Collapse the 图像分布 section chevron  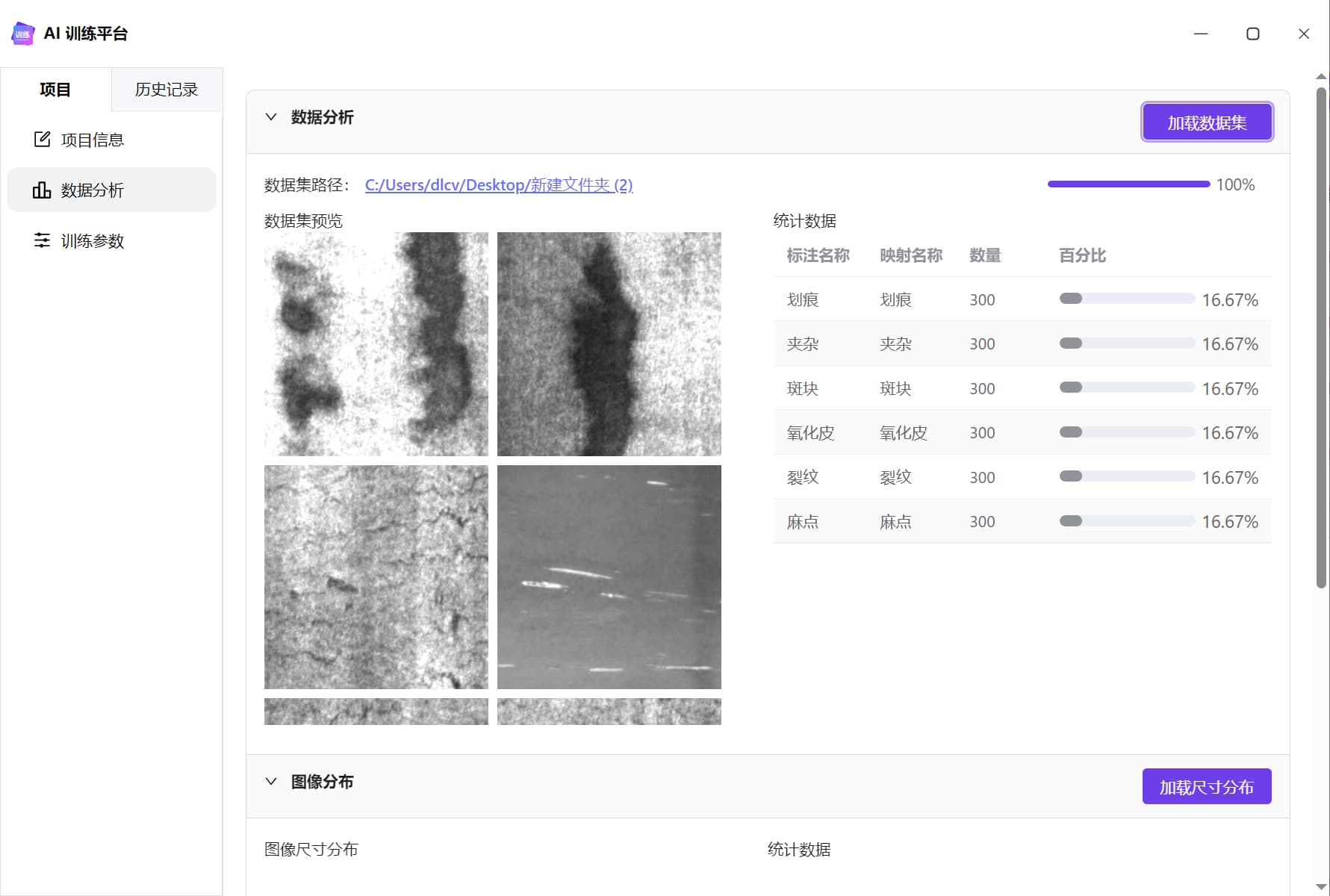pyautogui.click(x=271, y=782)
